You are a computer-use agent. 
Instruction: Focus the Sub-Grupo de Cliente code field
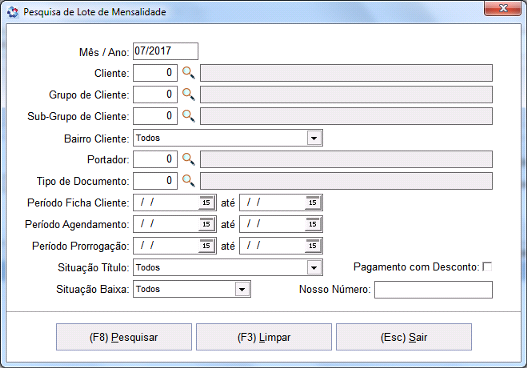click(x=155, y=116)
